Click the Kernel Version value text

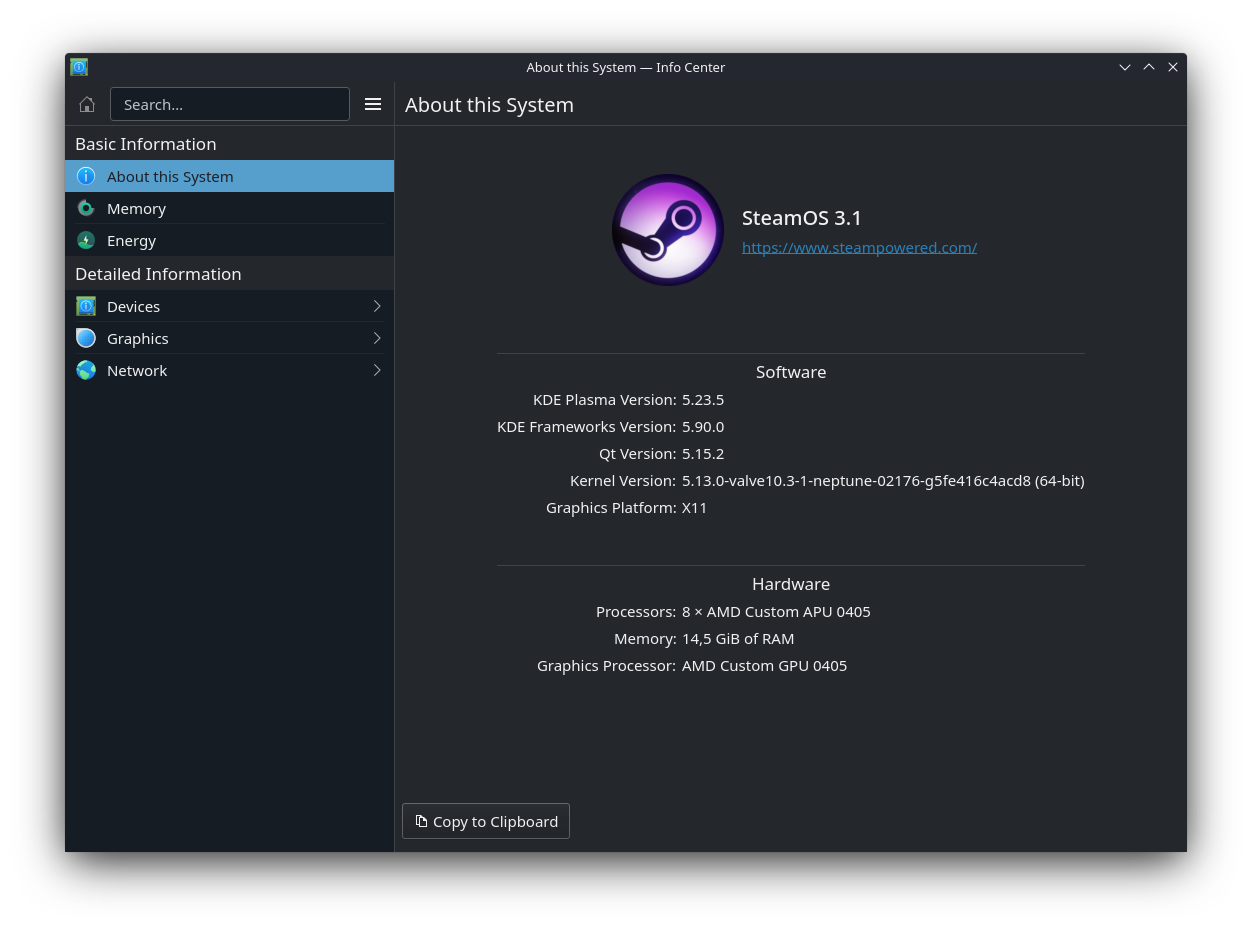coord(883,480)
